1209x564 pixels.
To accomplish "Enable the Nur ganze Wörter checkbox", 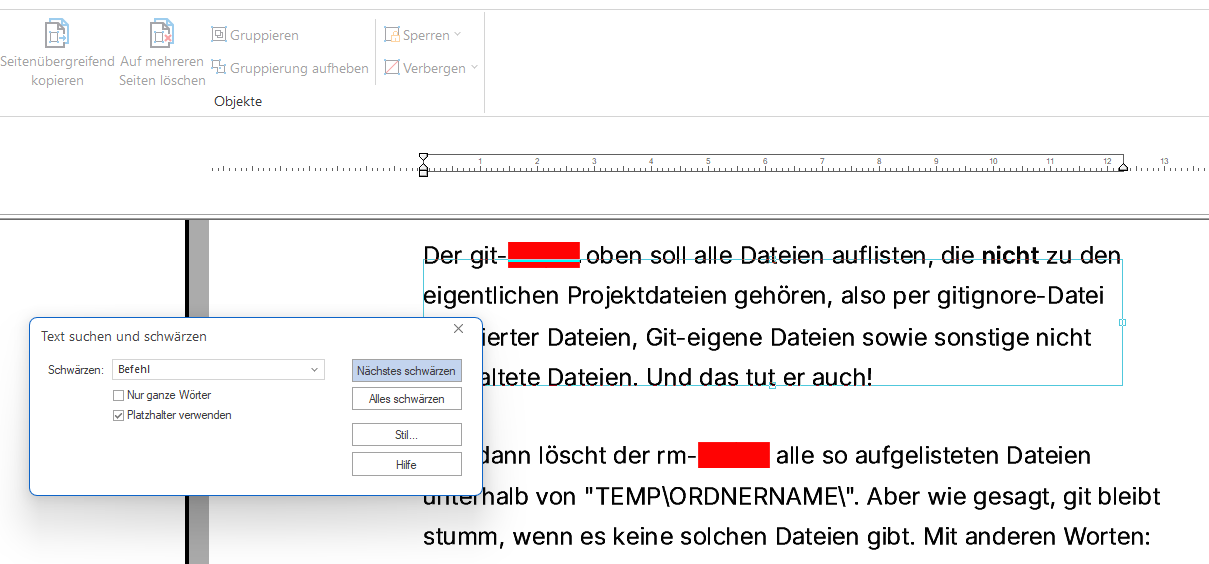I will click(119, 396).
